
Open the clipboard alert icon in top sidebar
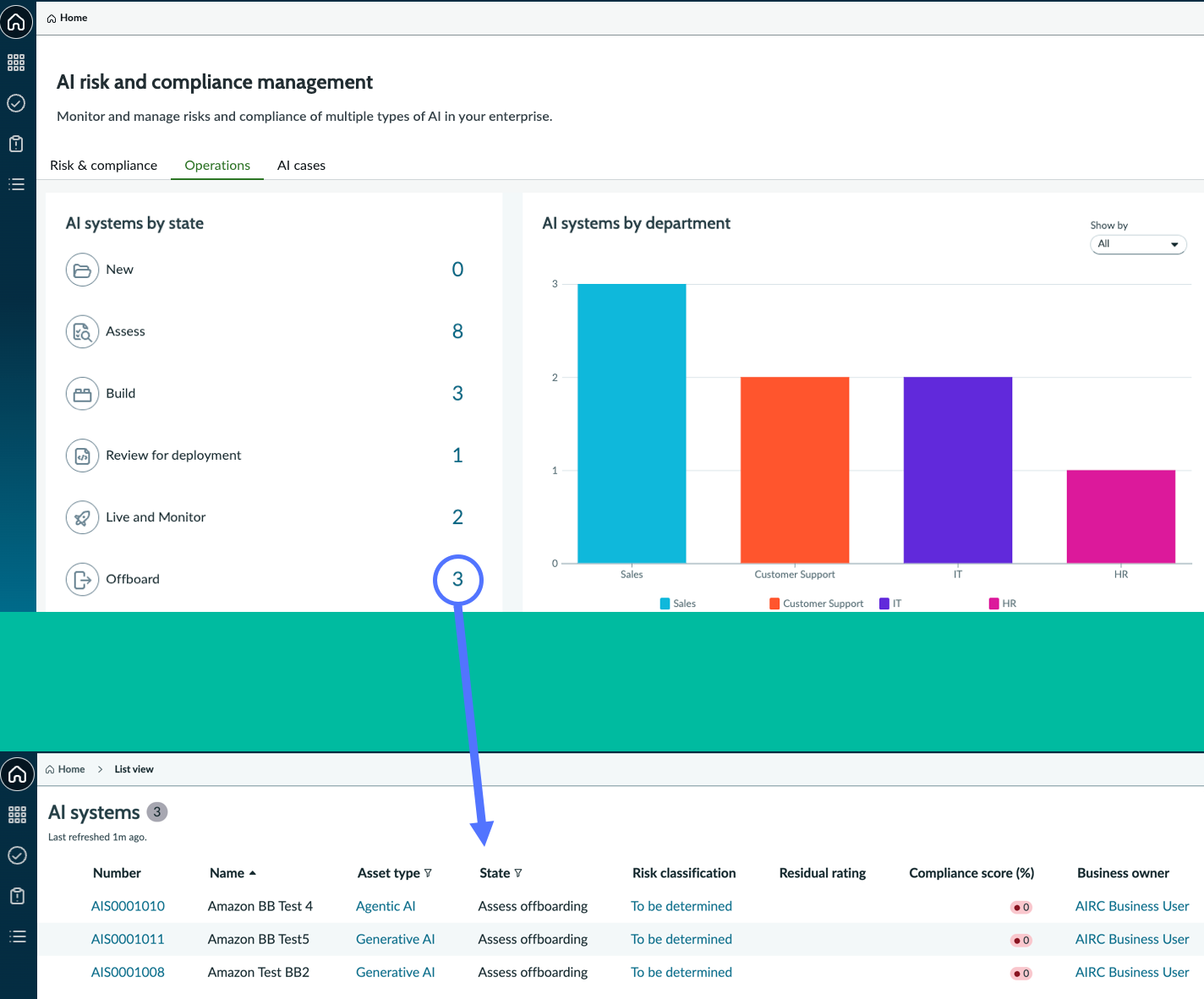pos(16,144)
